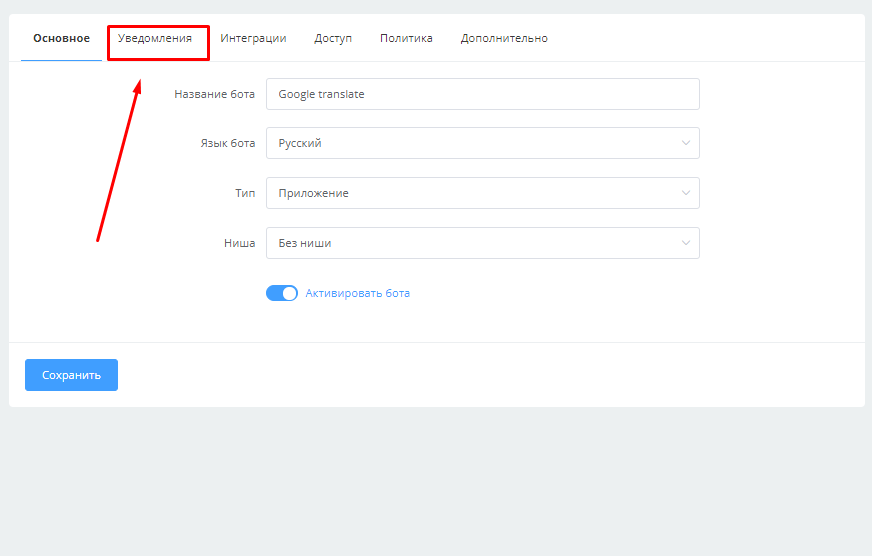
Task: Switch to the Дополнительно tab
Action: [x=504, y=39]
